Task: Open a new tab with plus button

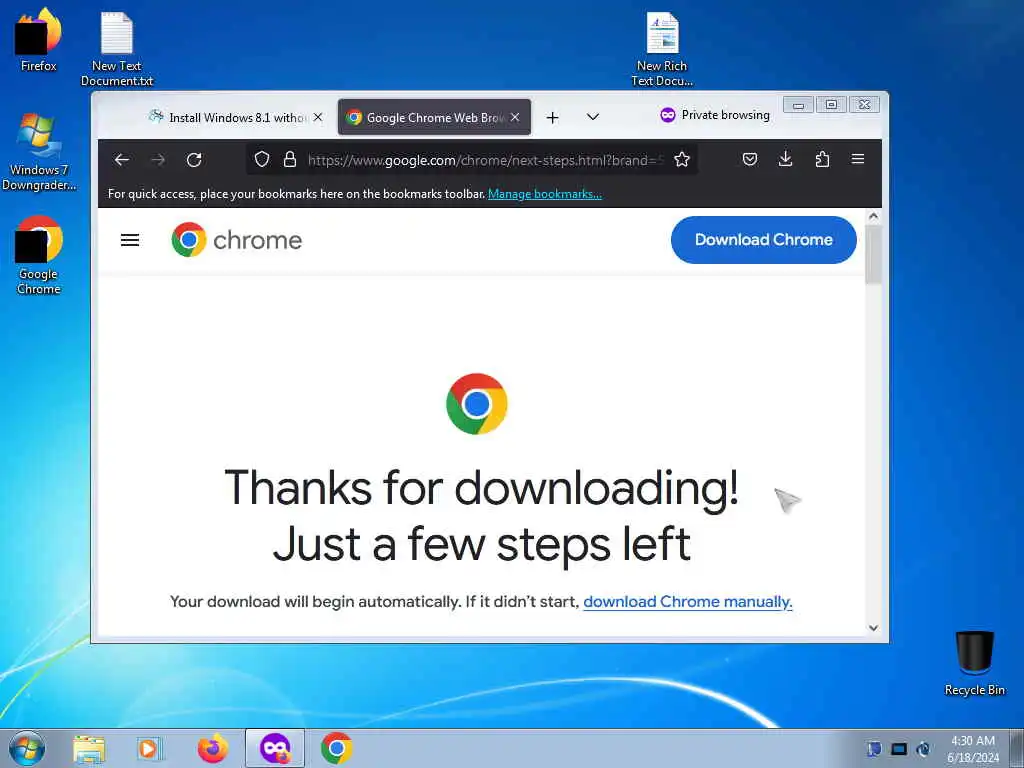Action: (x=552, y=118)
